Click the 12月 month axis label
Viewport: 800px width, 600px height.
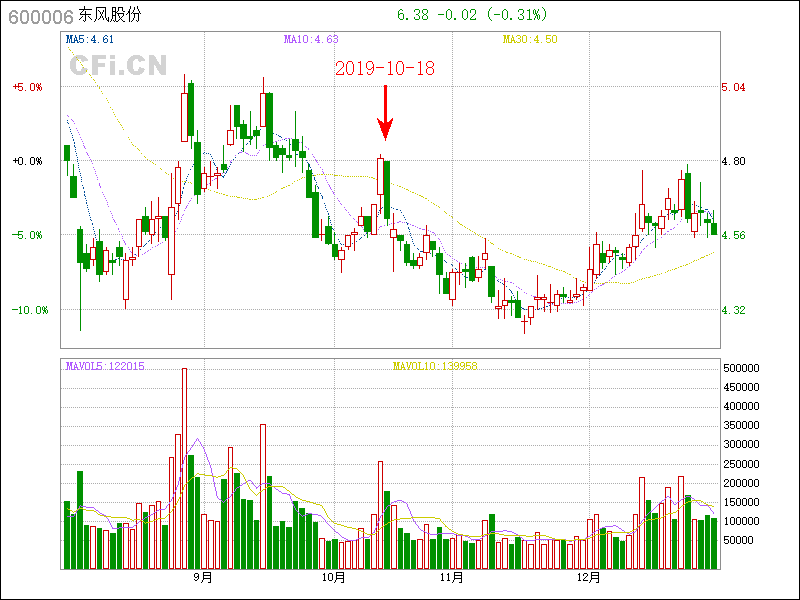(x=589, y=578)
